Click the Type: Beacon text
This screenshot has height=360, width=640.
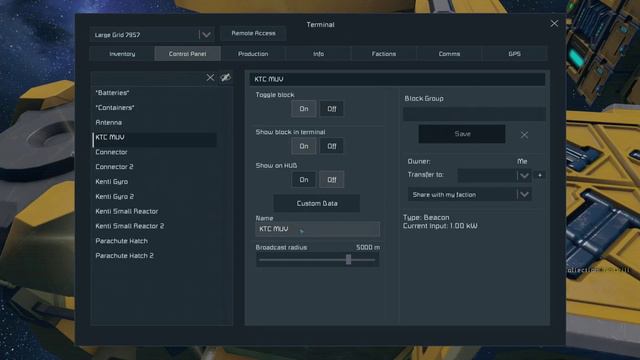click(426, 218)
